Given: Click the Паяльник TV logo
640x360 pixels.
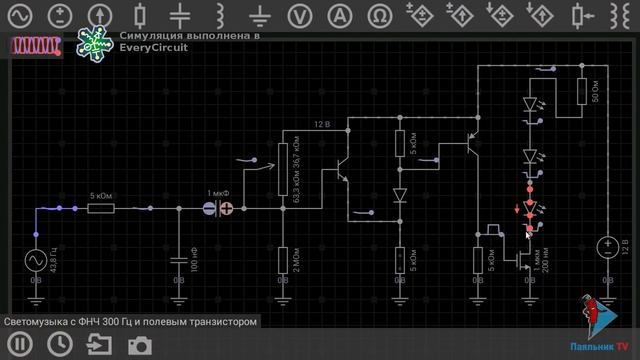Looking at the screenshot, I should [600, 324].
